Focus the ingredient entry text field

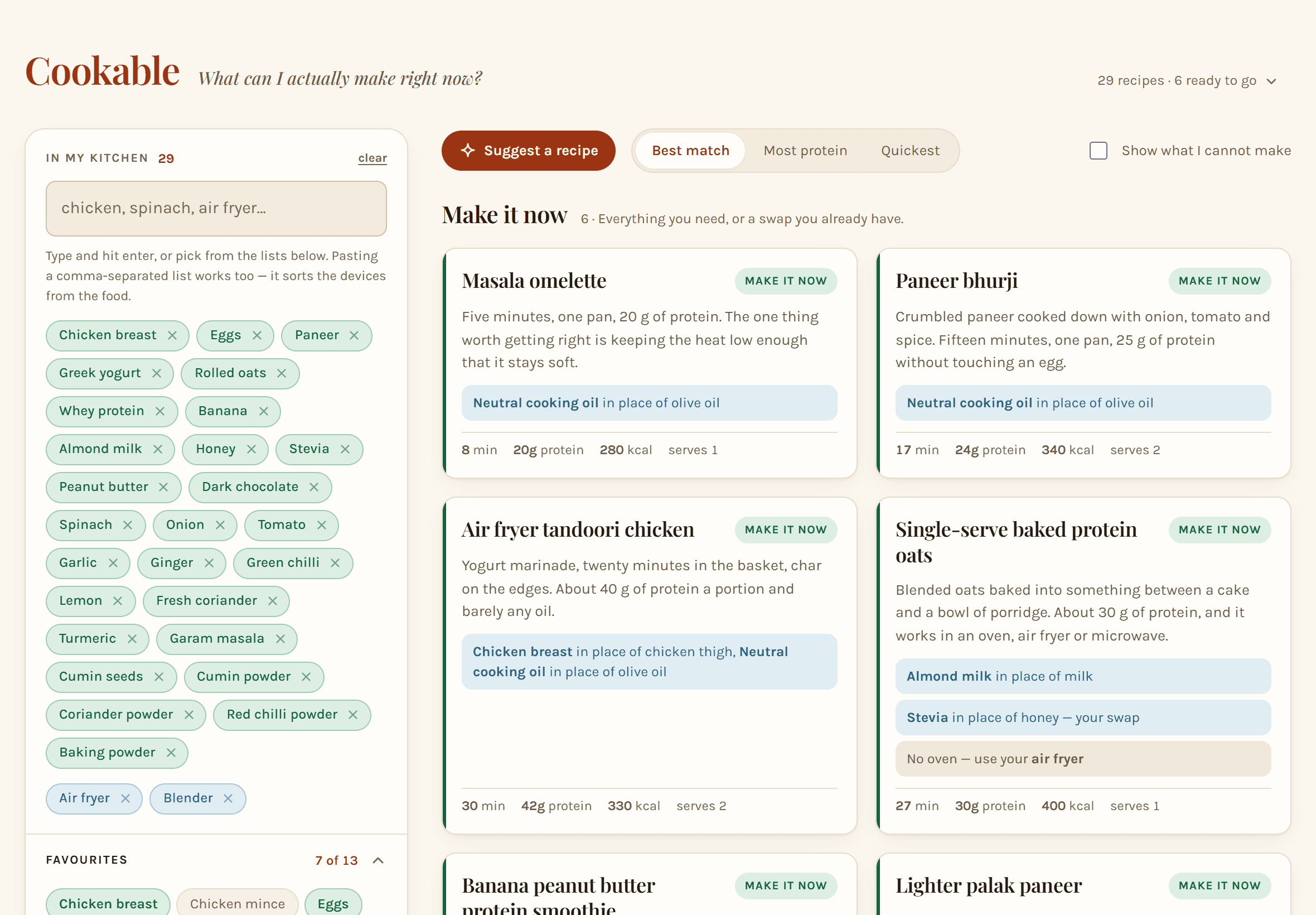[x=216, y=209]
